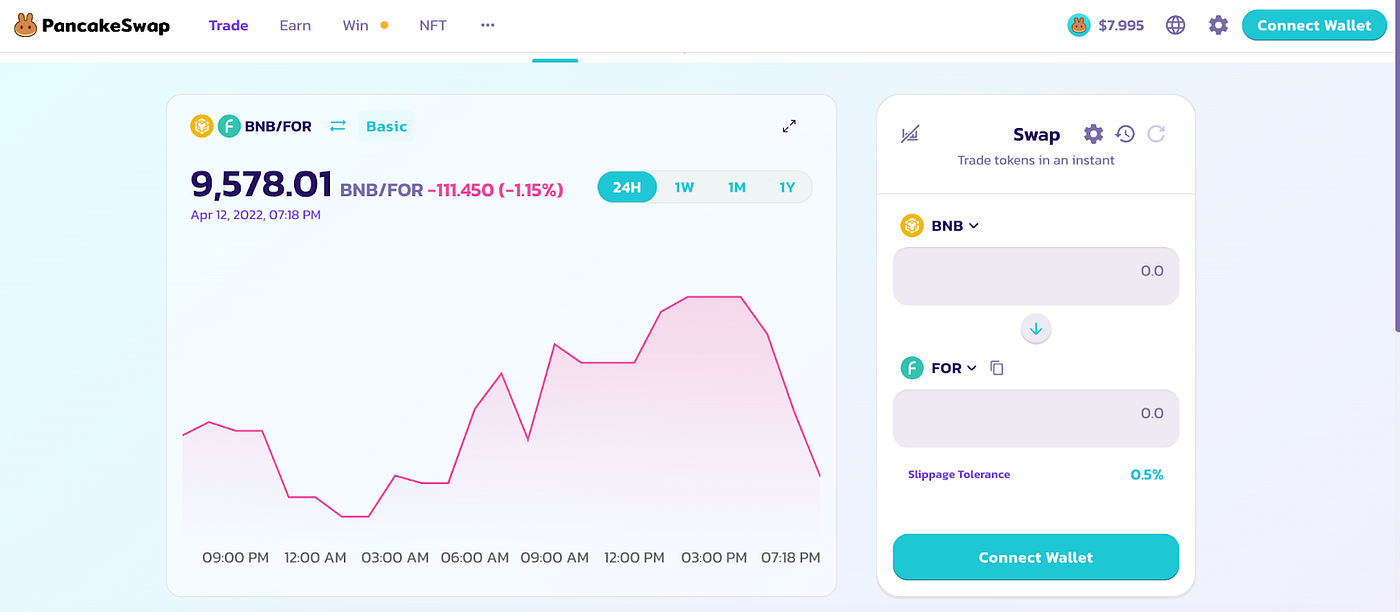
Task: Click the Apr 12, 2022, 07:18 PM timestamp
Action: coord(256,215)
